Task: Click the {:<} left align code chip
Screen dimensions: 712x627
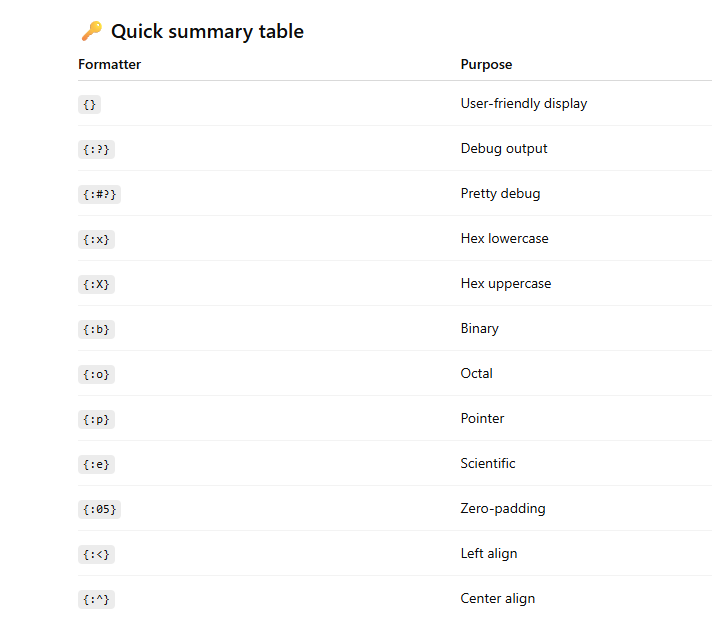Action: coord(96,554)
